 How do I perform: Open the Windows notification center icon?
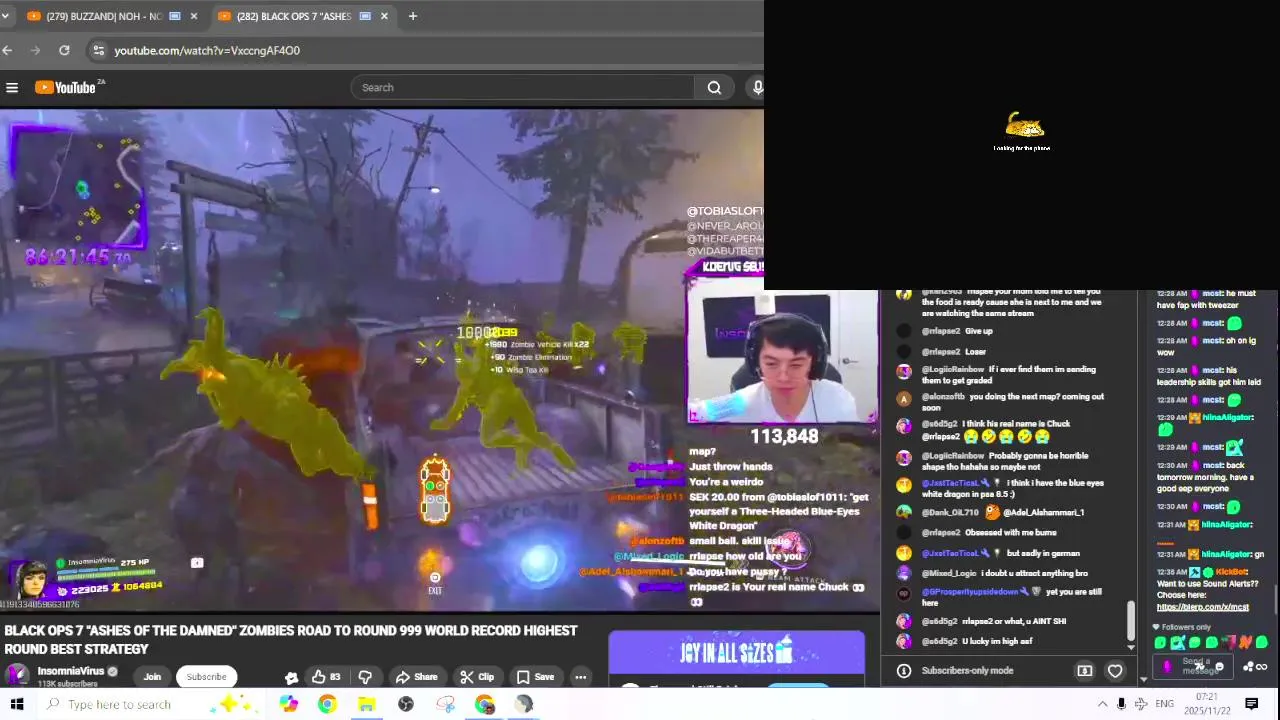pyautogui.click(x=1252, y=704)
